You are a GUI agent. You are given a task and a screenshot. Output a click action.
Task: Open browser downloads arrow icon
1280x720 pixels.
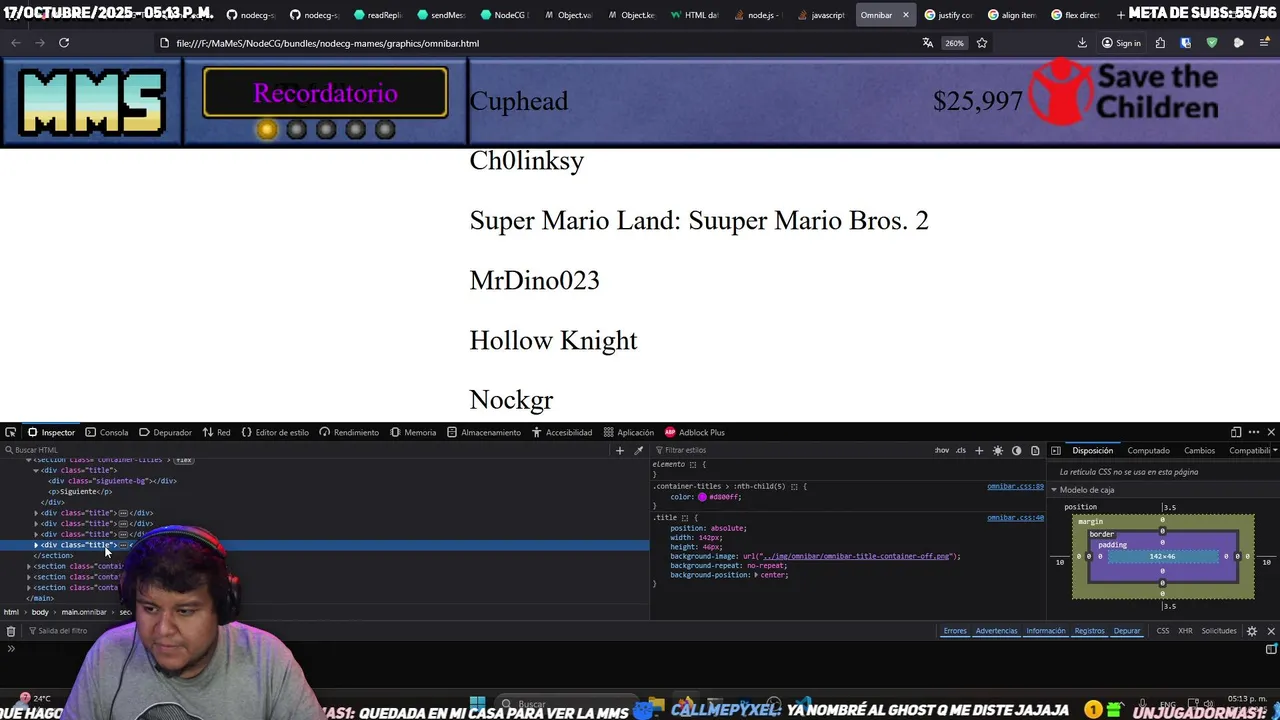pos(1082,43)
